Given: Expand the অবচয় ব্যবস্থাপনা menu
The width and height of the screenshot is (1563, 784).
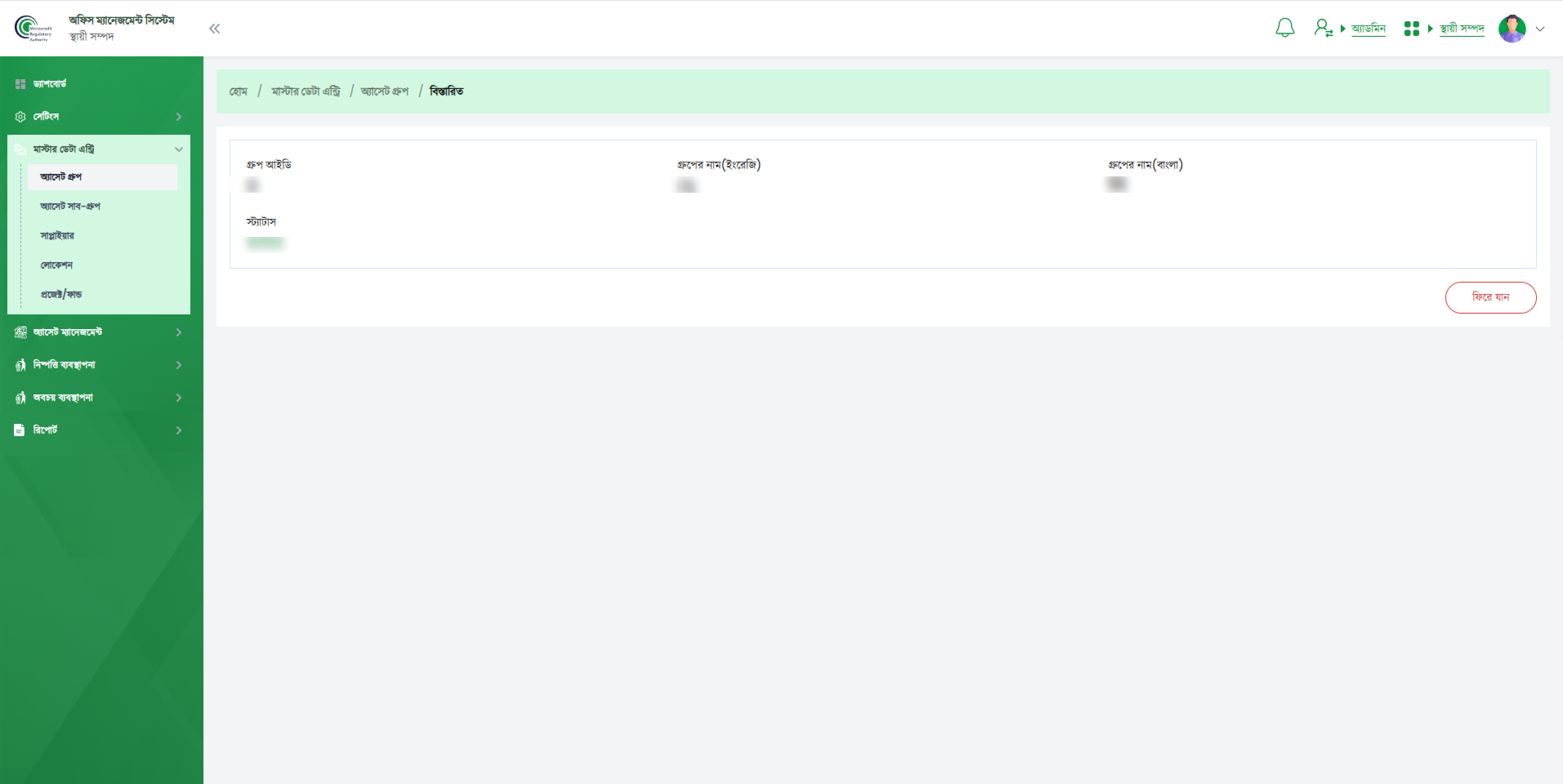Looking at the screenshot, I should coord(179,398).
